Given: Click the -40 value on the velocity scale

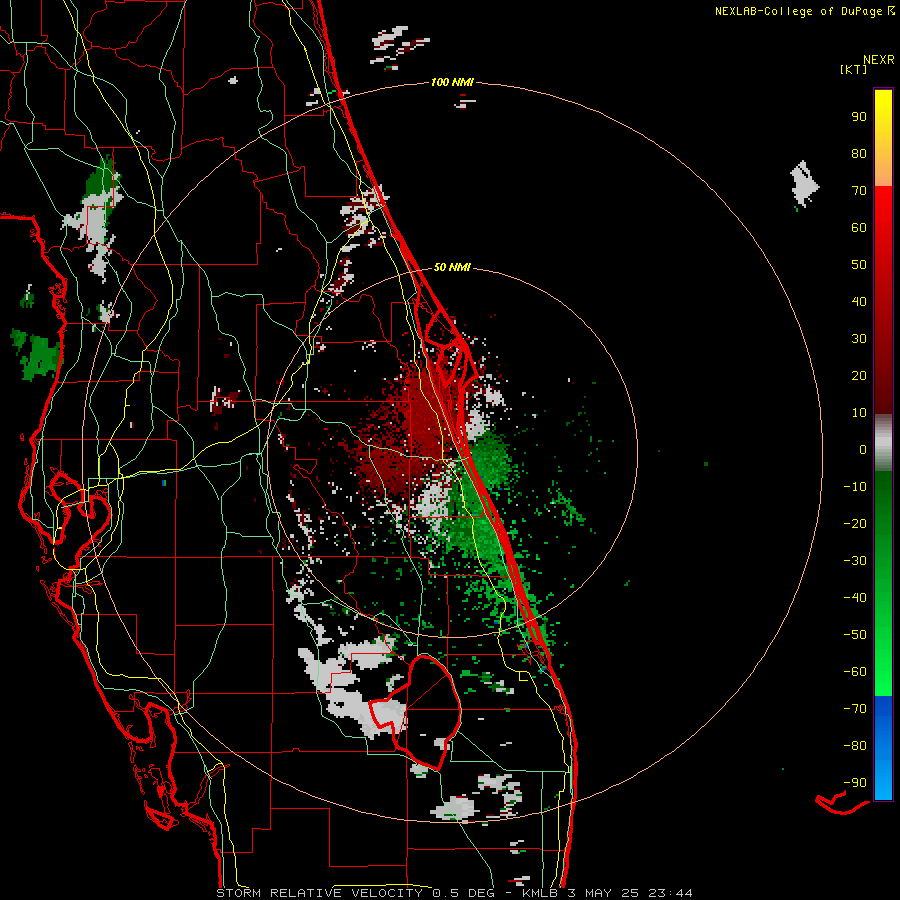Looking at the screenshot, I should [x=855, y=598].
